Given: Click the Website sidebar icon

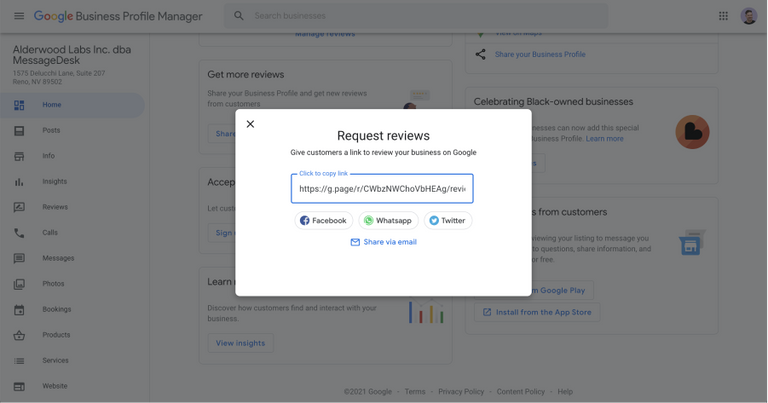Looking at the screenshot, I should pos(19,386).
